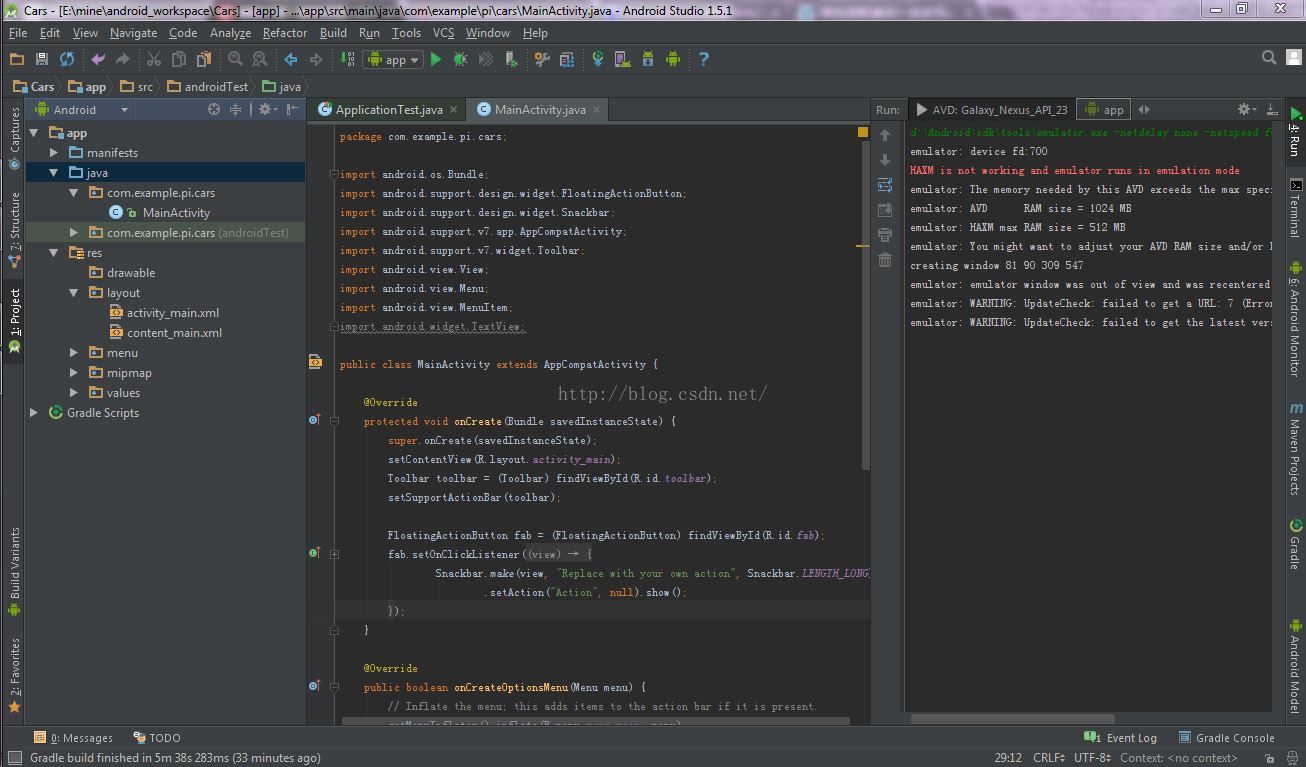Open the AVD Manager toolbar icon
This screenshot has width=1306, height=767.
coord(623,60)
